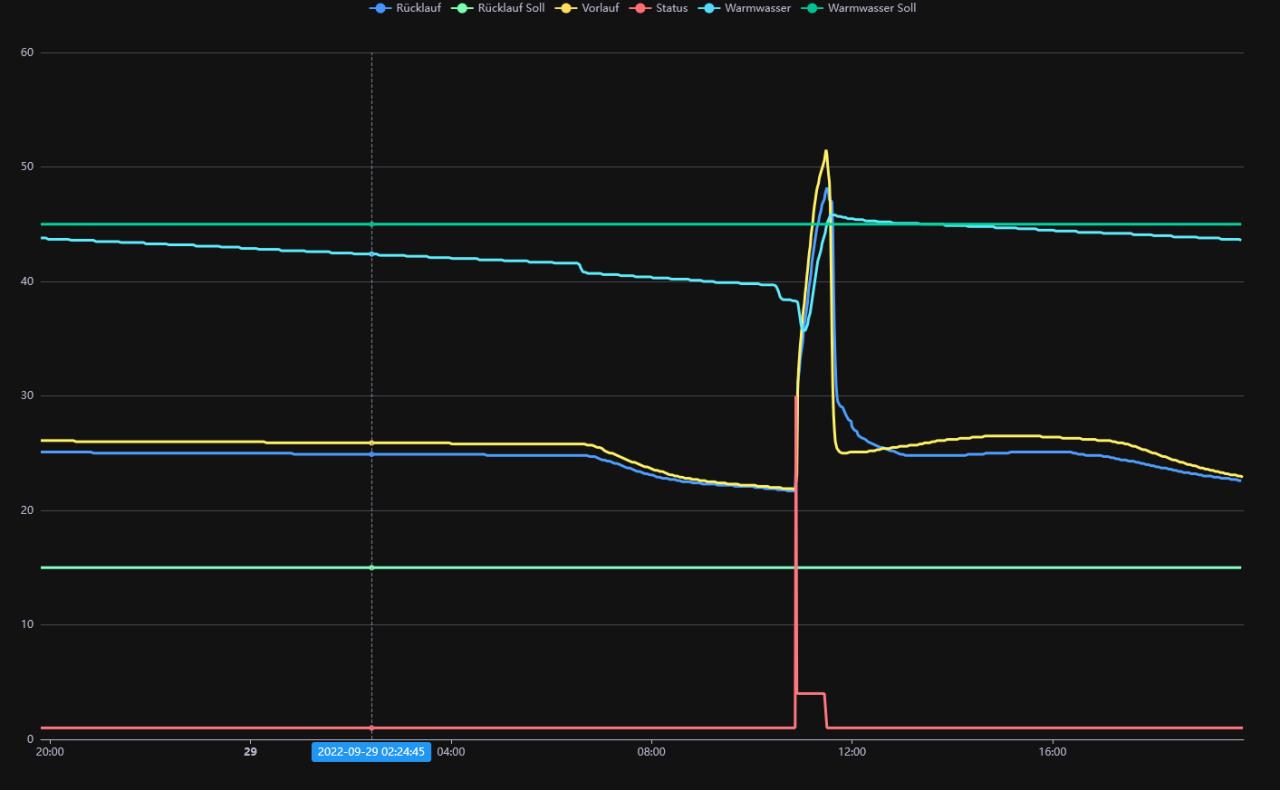The width and height of the screenshot is (1280, 790).
Task: Click the blue Rücklauf legend marker icon
Action: coord(380,8)
